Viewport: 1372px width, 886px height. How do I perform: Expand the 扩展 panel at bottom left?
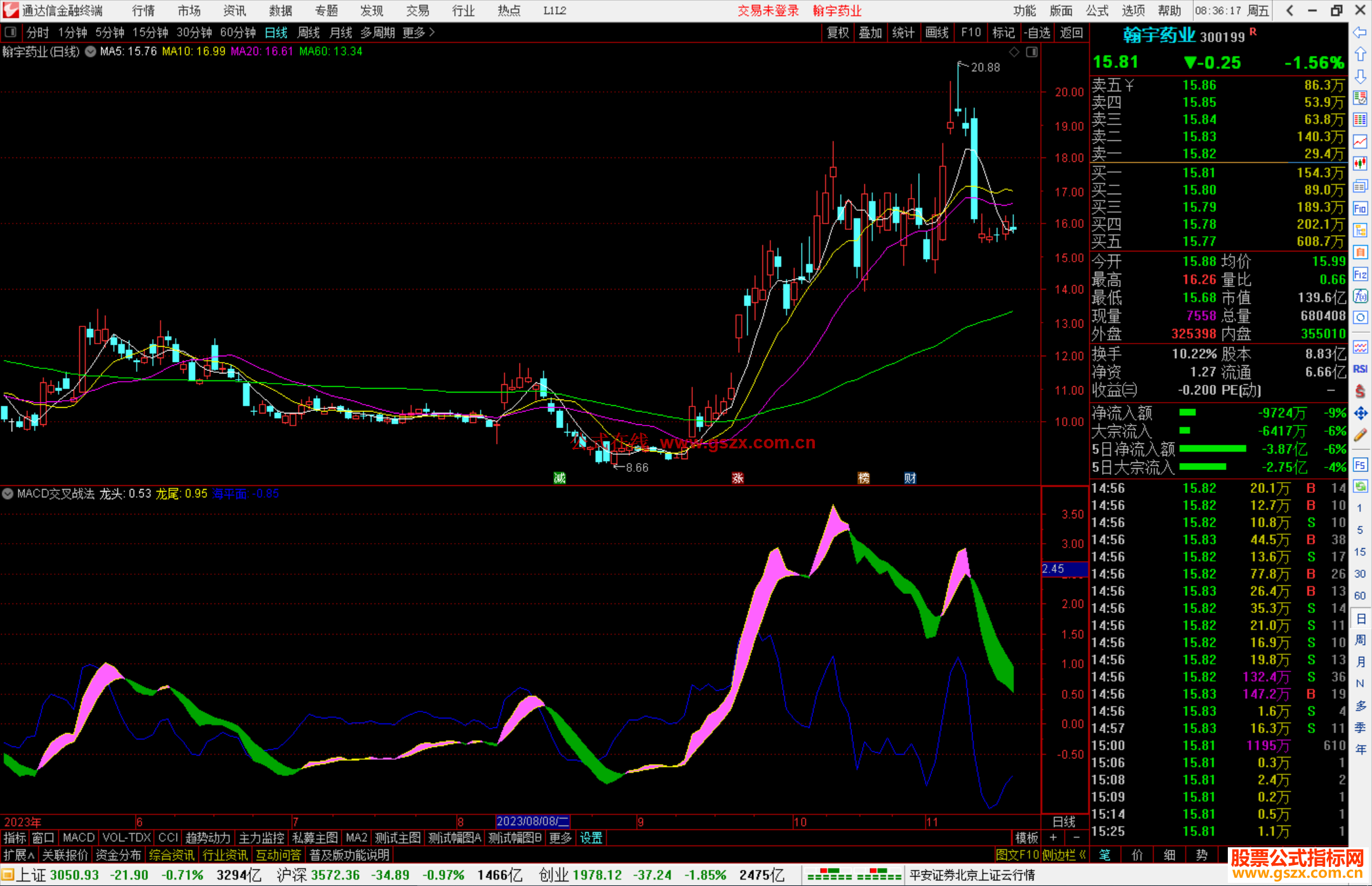click(x=18, y=855)
